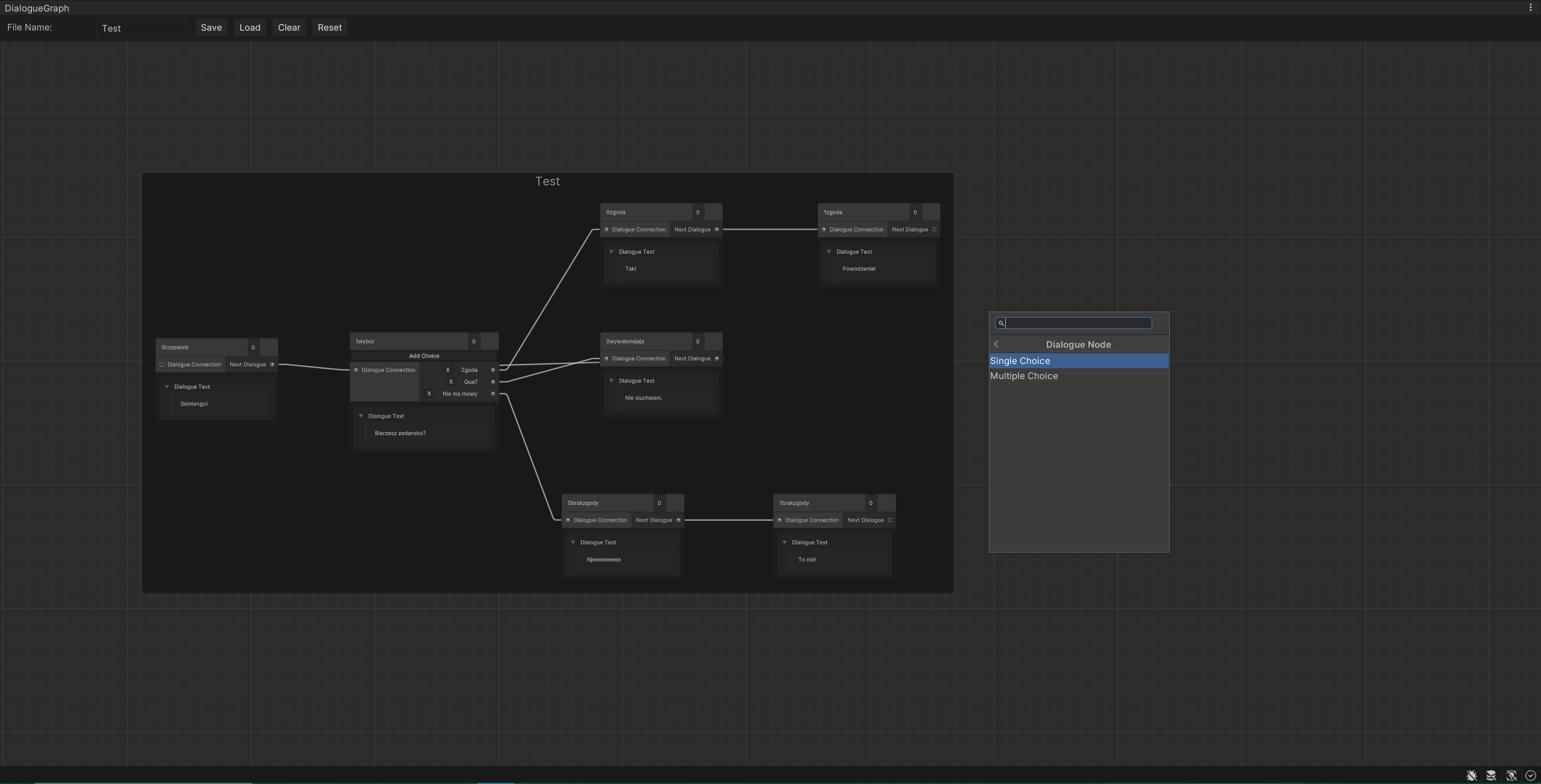The width and height of the screenshot is (1541, 784).
Task: Remove the Que? choice with its X button
Action: (451, 381)
